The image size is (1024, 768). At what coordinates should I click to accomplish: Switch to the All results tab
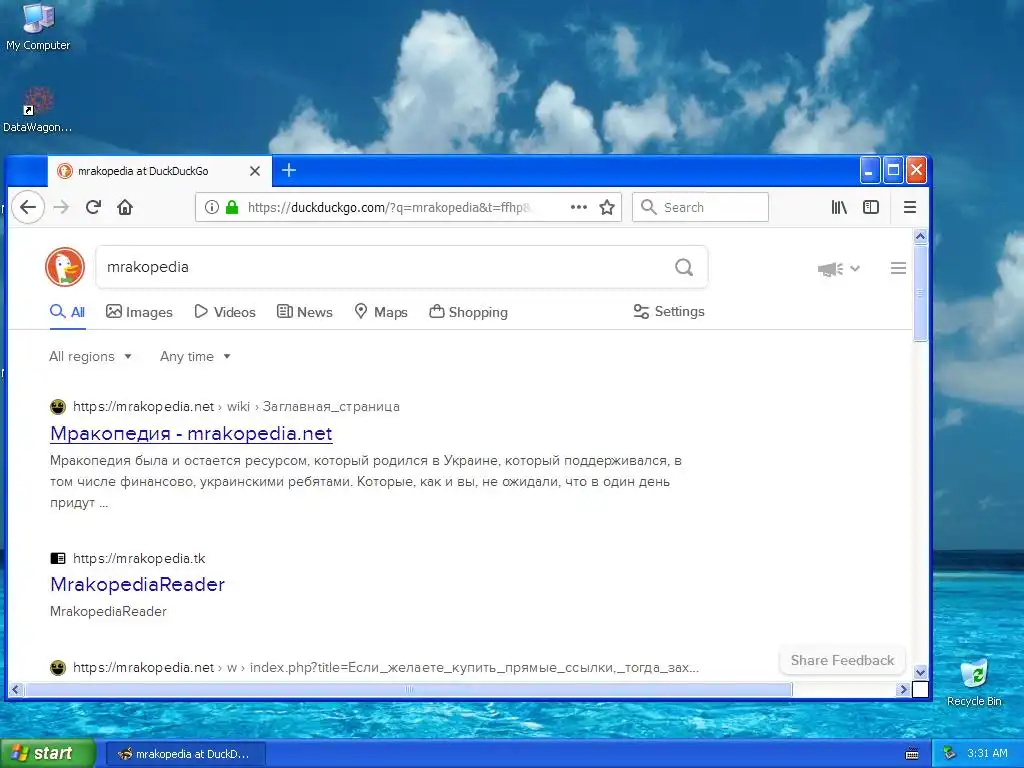[67, 312]
